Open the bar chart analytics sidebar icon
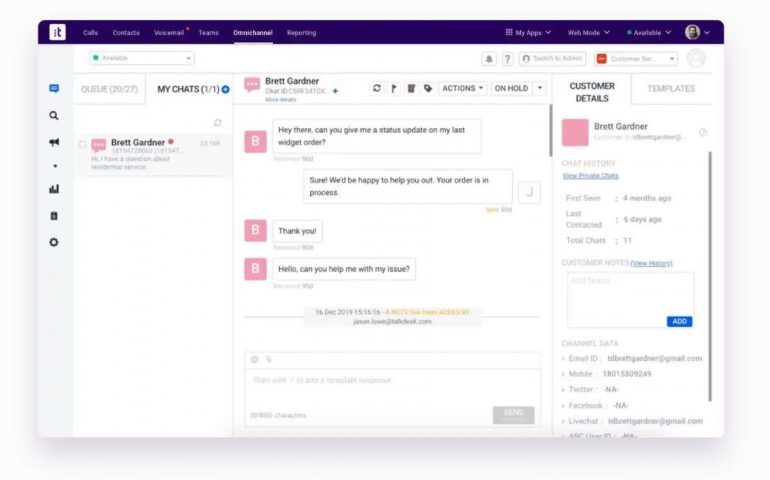 pyautogui.click(x=54, y=189)
